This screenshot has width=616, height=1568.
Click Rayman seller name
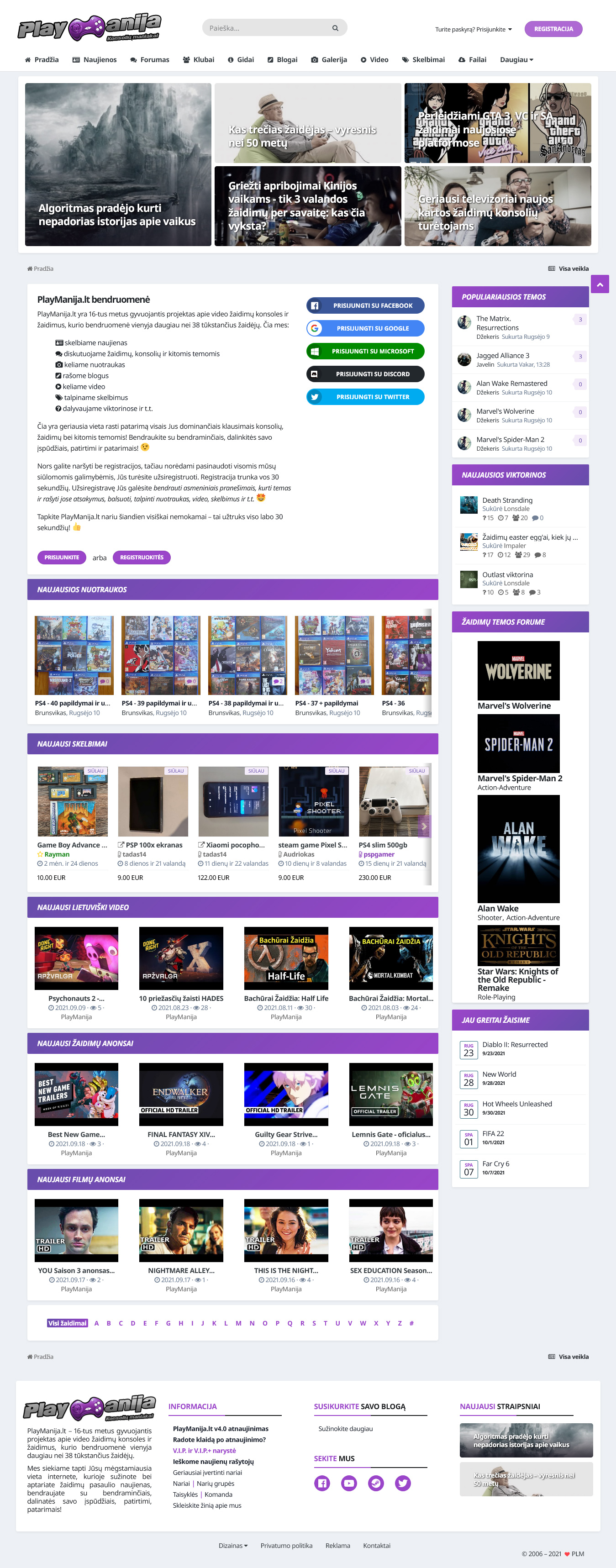pos(57,855)
